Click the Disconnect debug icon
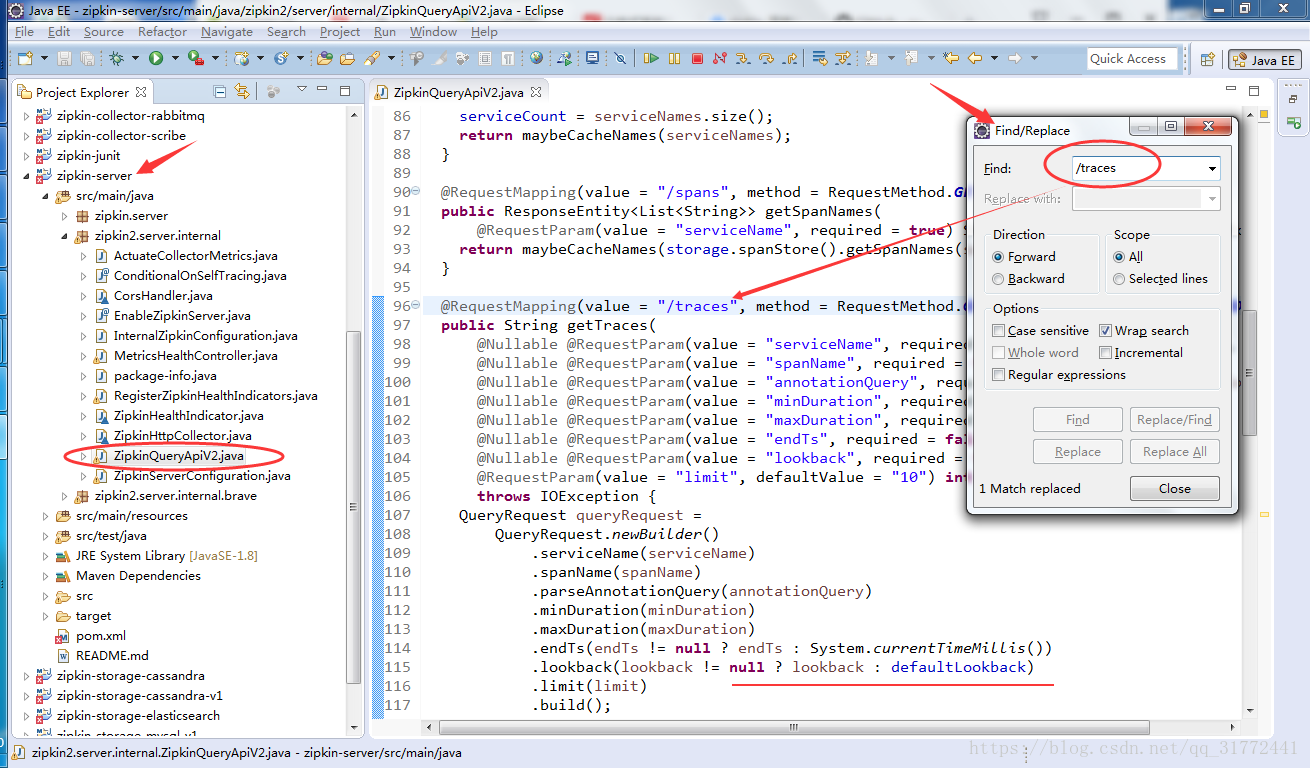This screenshot has height=768, width=1310. pyautogui.click(x=720, y=58)
